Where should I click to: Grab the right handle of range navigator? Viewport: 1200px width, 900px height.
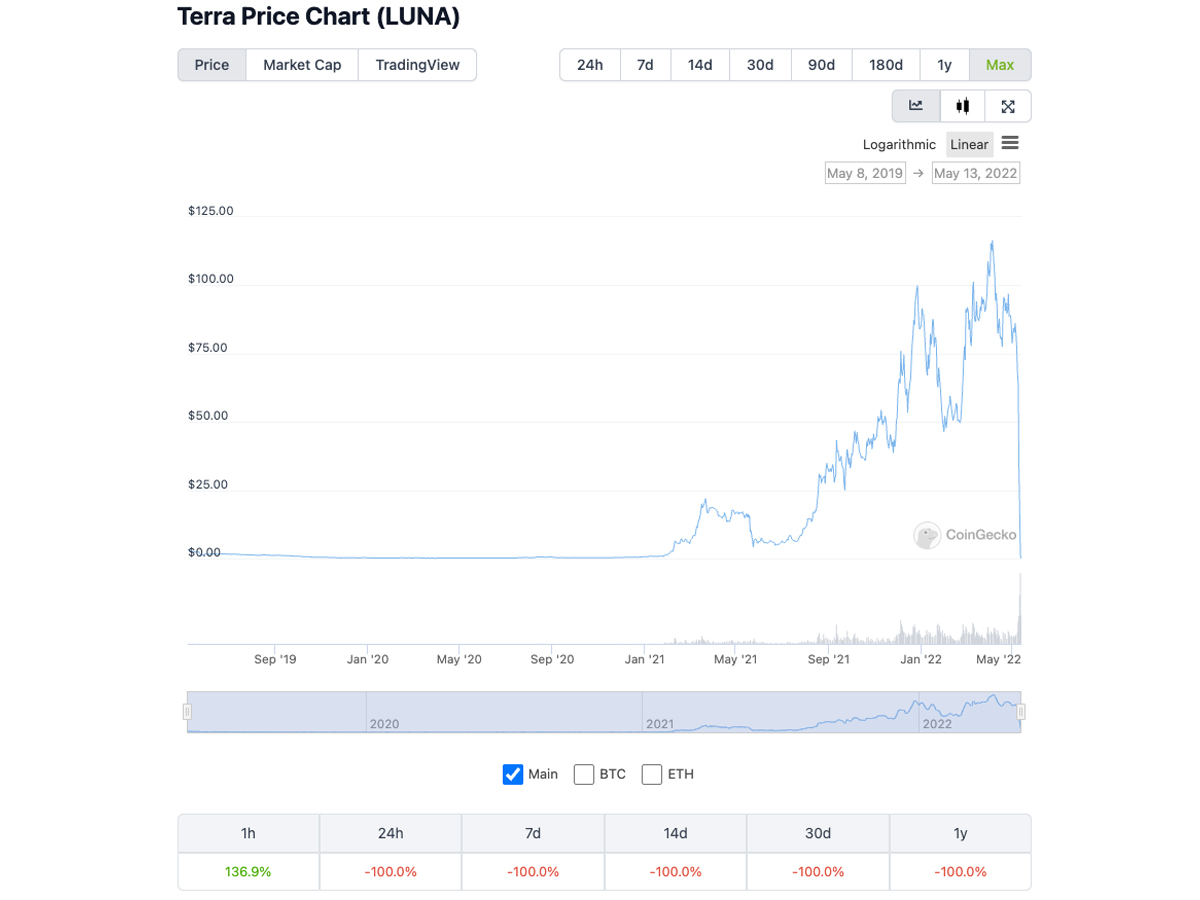click(1021, 712)
